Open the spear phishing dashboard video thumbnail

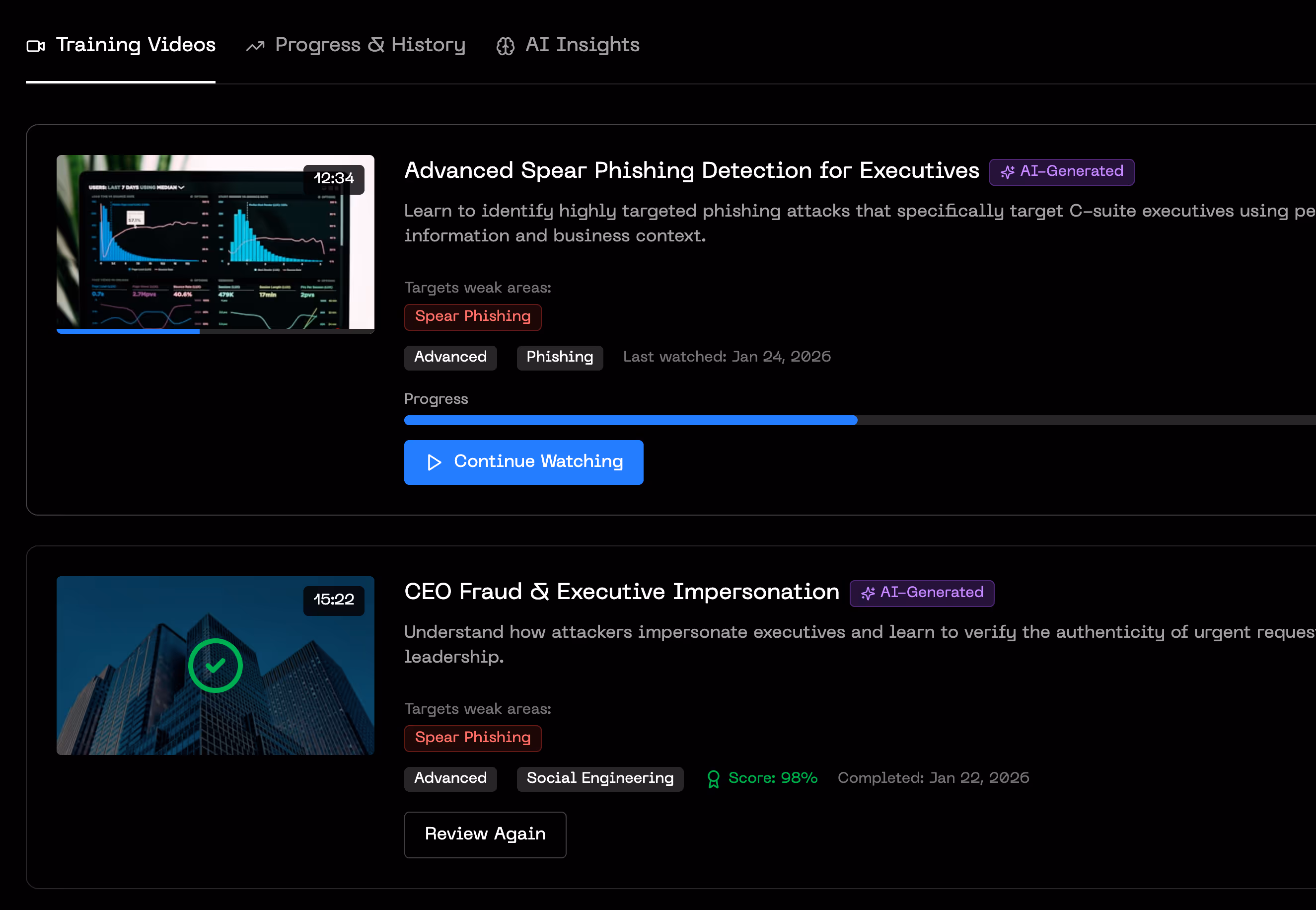pyautogui.click(x=215, y=244)
